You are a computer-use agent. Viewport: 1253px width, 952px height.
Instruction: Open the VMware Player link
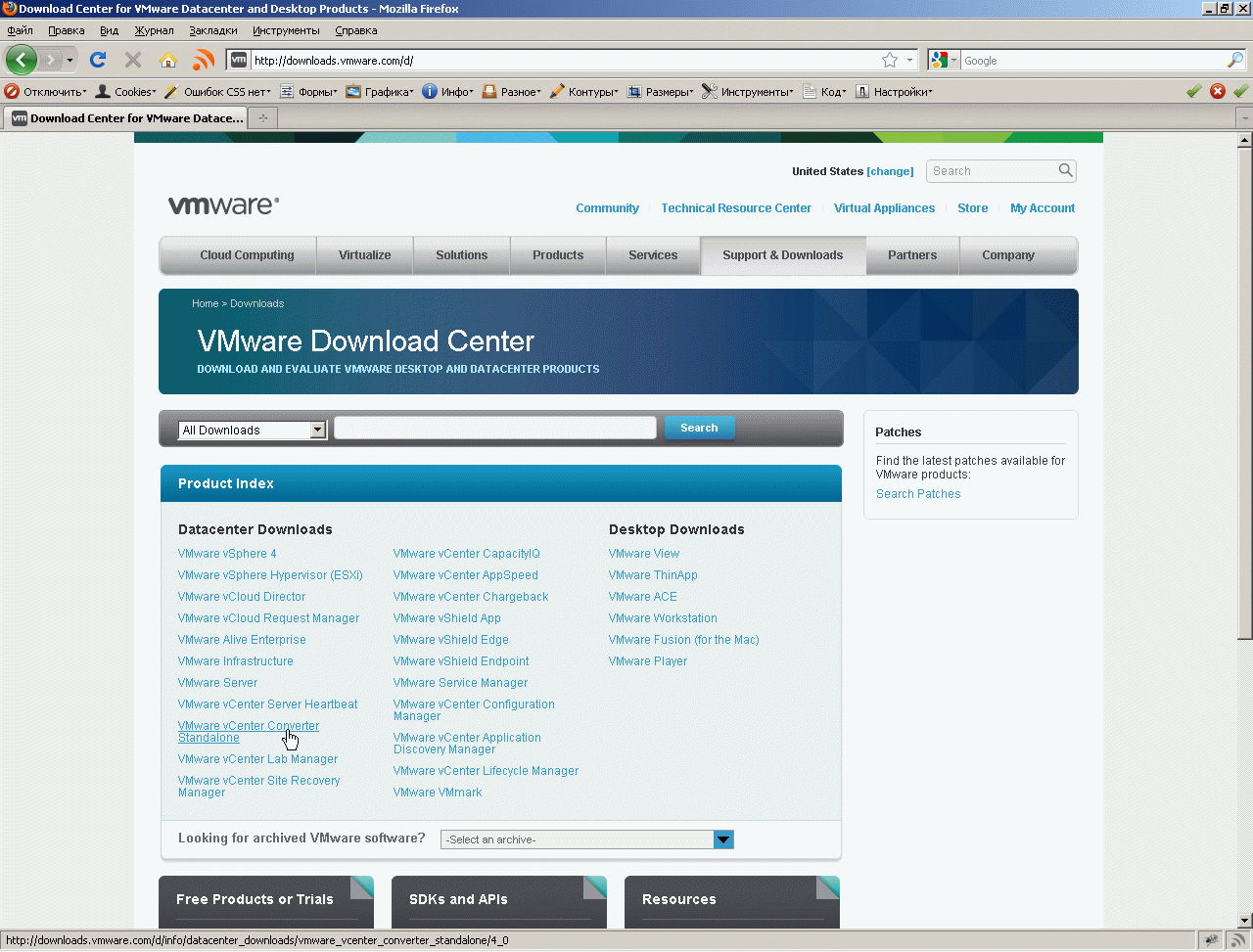[x=648, y=661]
